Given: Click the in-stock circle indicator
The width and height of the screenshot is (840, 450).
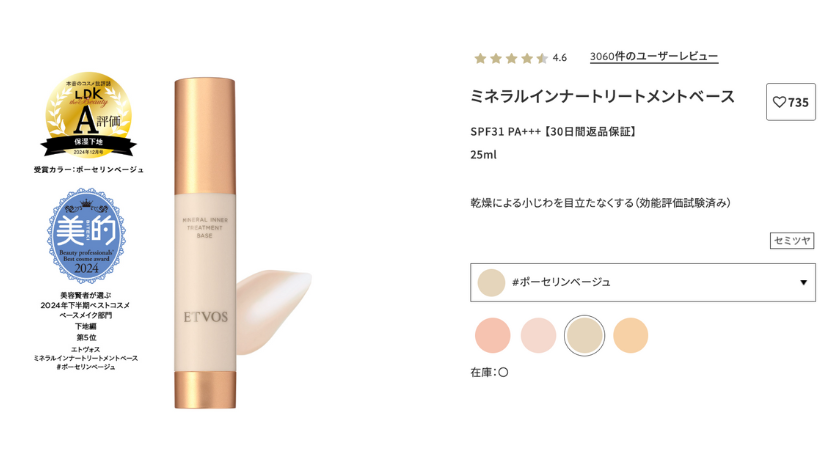Looking at the screenshot, I should click(x=503, y=372).
